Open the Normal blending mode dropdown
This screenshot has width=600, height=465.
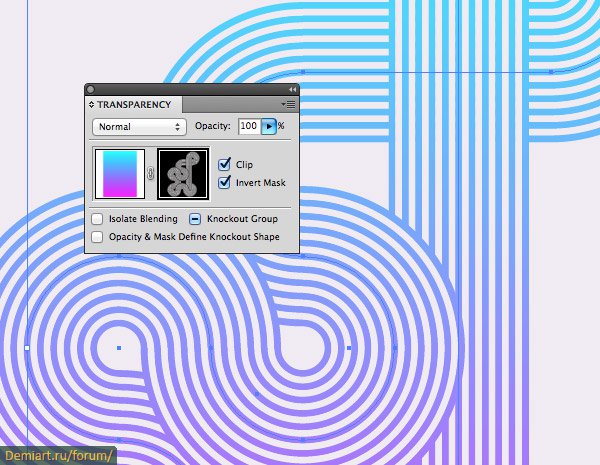(x=139, y=127)
